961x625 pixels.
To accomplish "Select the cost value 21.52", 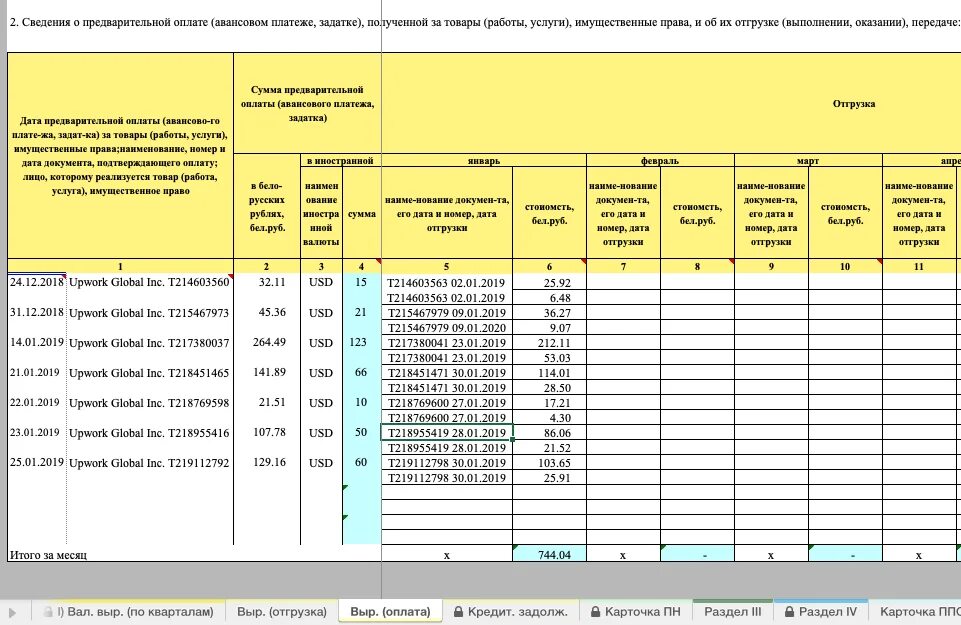I will (x=549, y=448).
